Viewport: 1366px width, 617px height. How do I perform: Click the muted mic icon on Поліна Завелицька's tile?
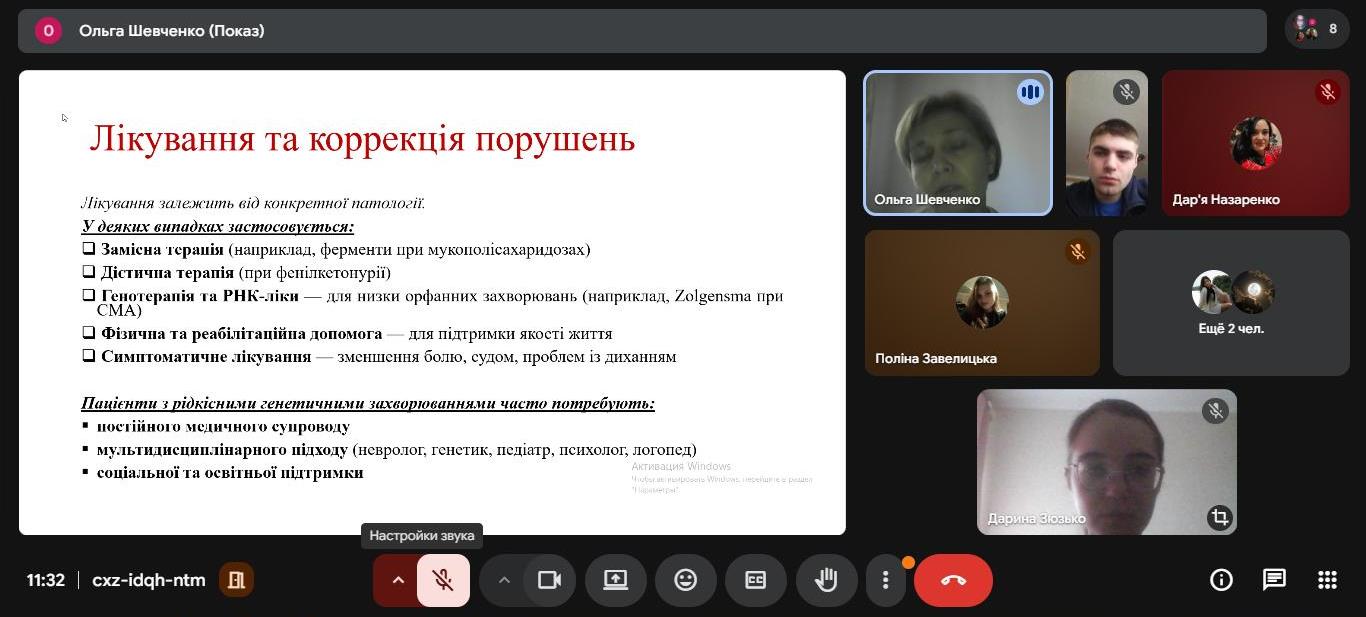pyautogui.click(x=1078, y=252)
